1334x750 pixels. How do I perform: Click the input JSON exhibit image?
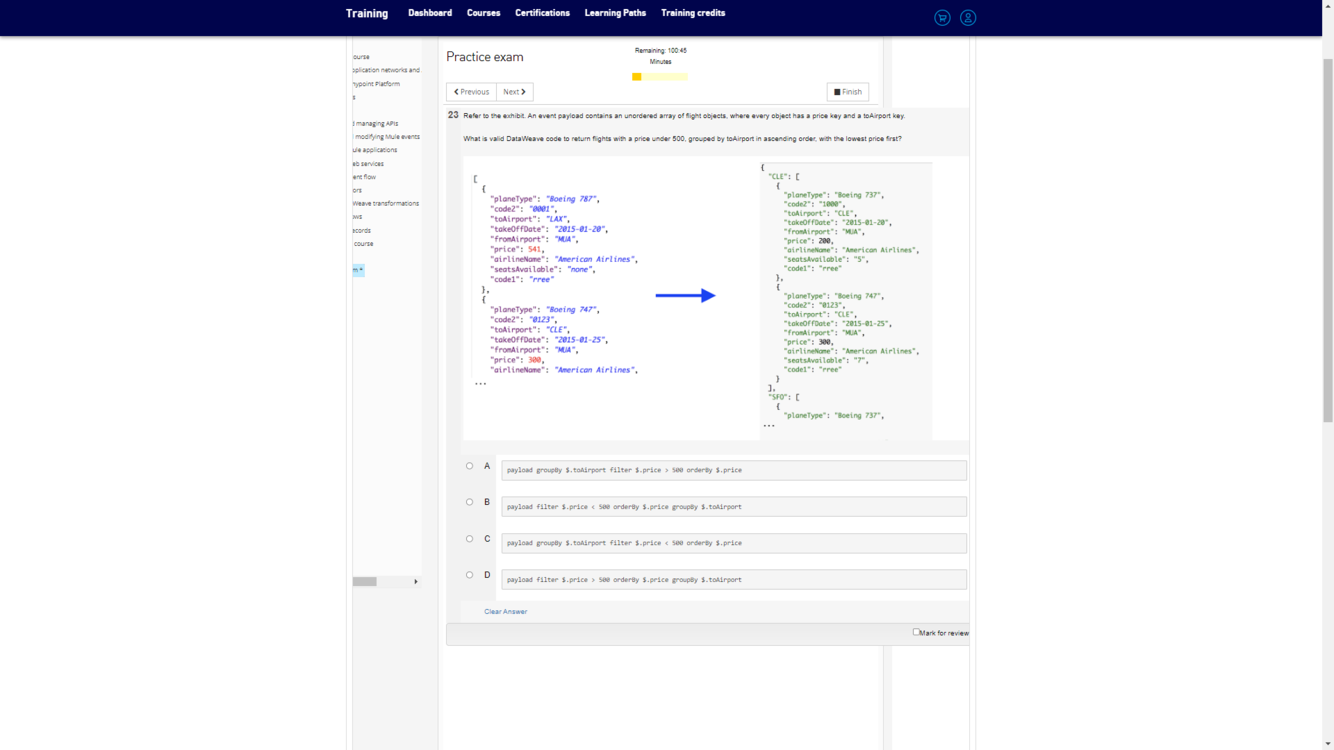[556, 283]
